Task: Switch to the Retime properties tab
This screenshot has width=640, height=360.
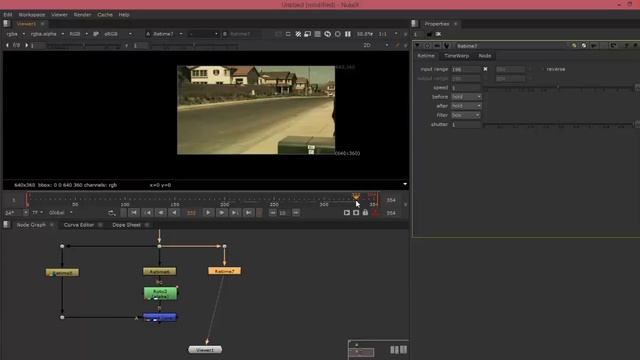Action: pos(426,56)
